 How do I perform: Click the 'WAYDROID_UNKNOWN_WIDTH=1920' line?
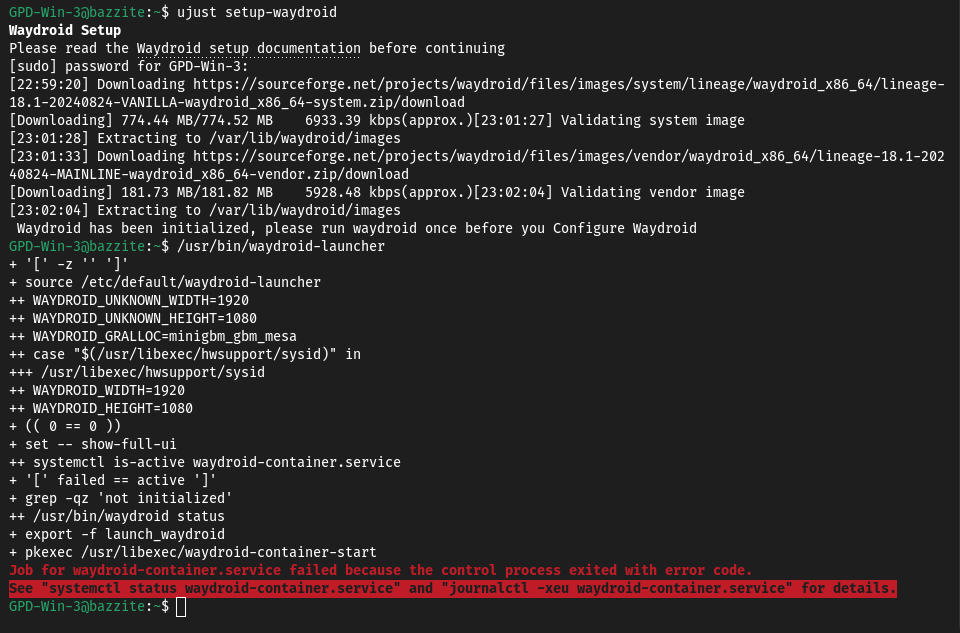[x=129, y=301]
